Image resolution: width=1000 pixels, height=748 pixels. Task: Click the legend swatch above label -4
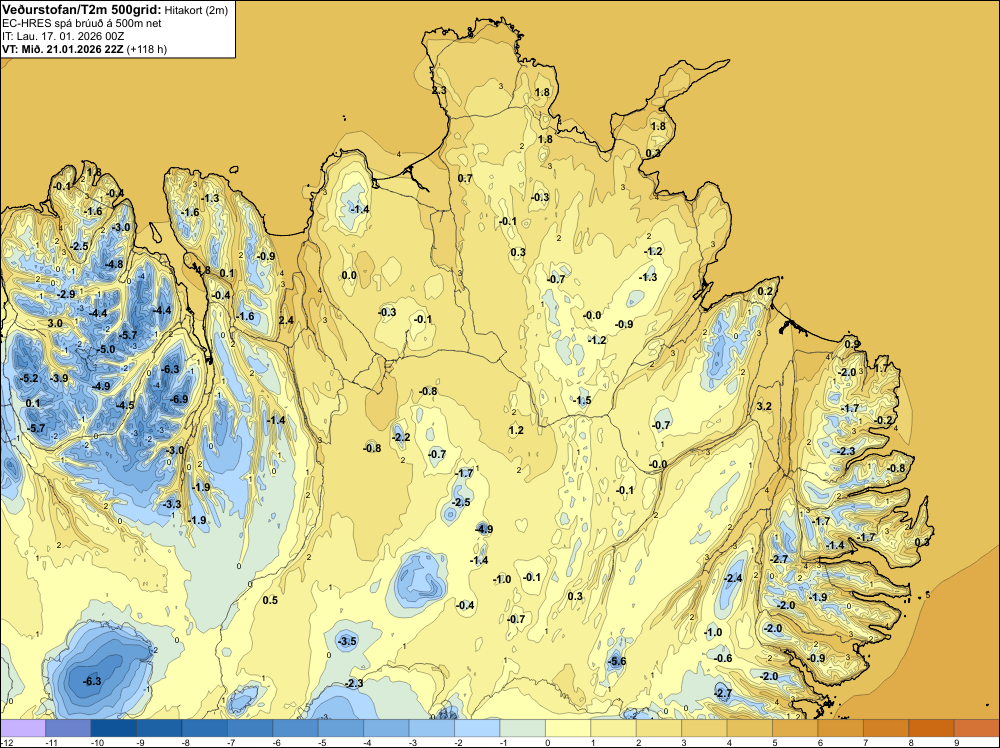(386, 728)
